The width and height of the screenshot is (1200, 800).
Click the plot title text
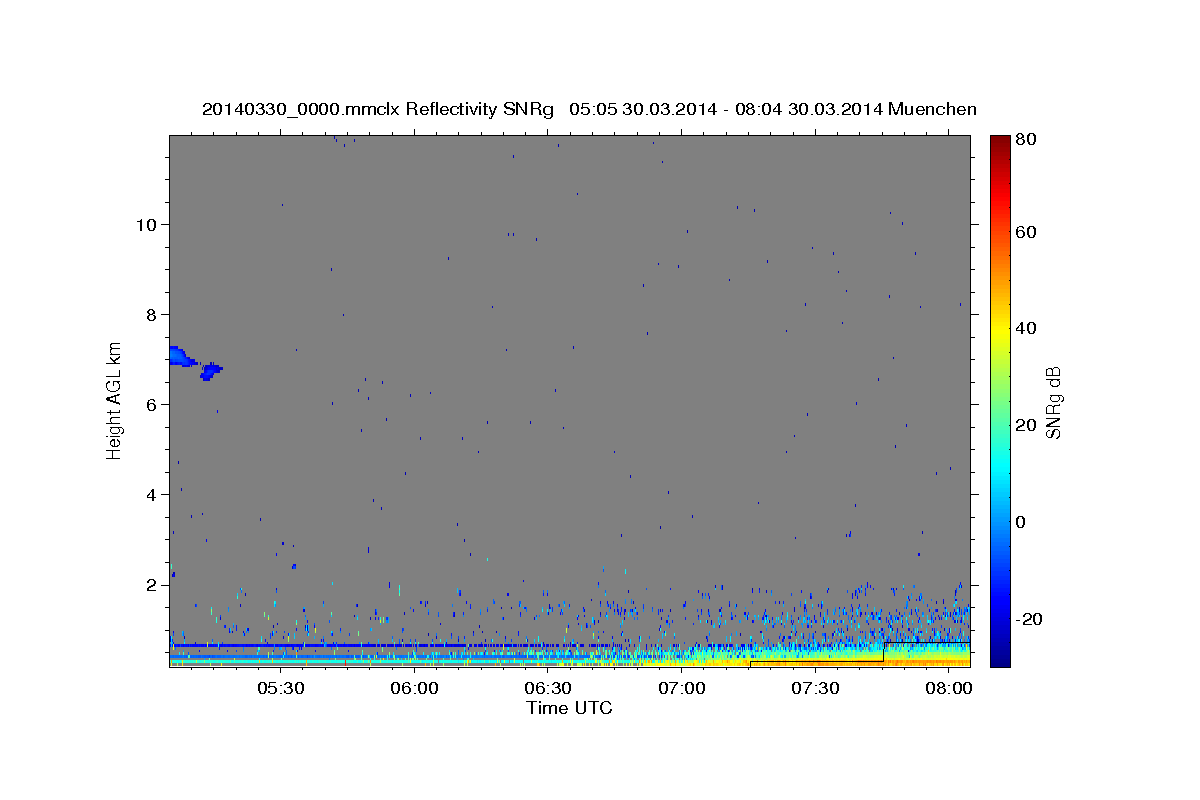589,109
